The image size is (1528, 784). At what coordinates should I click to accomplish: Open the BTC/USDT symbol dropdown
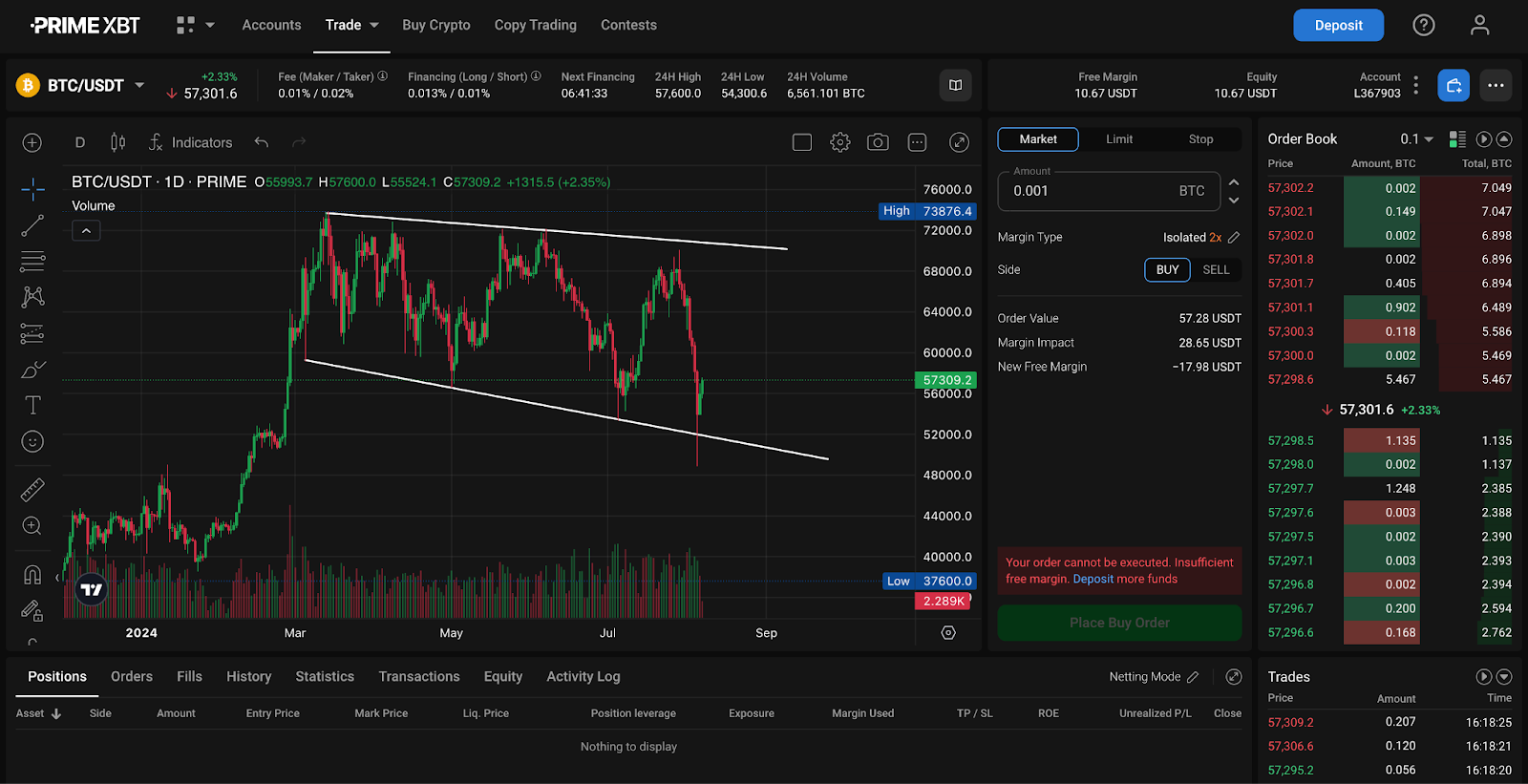139,85
